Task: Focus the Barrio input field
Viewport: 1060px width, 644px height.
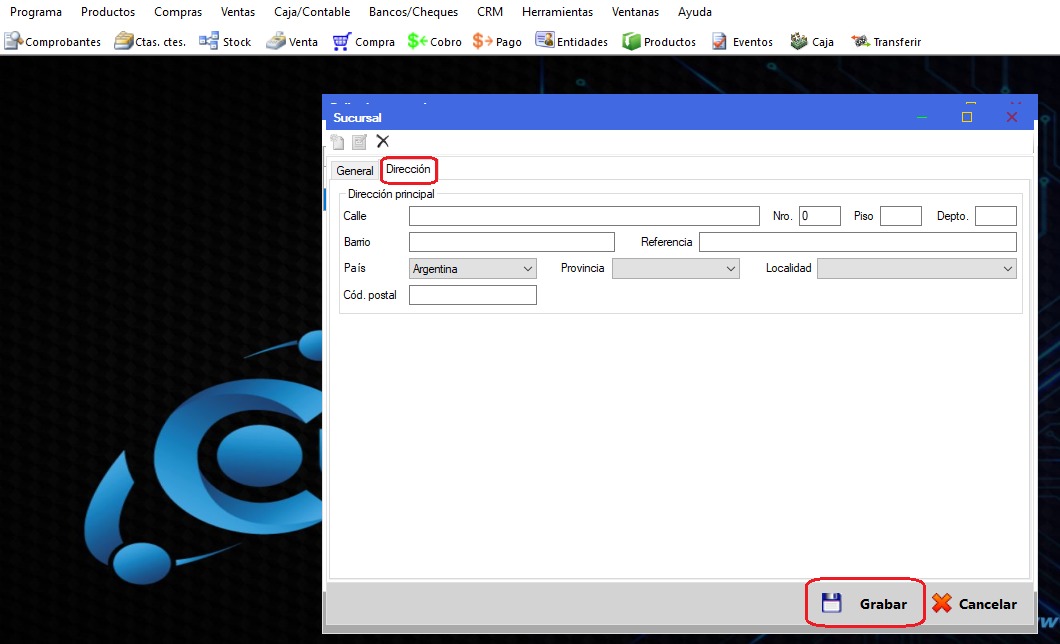Action: [512, 242]
